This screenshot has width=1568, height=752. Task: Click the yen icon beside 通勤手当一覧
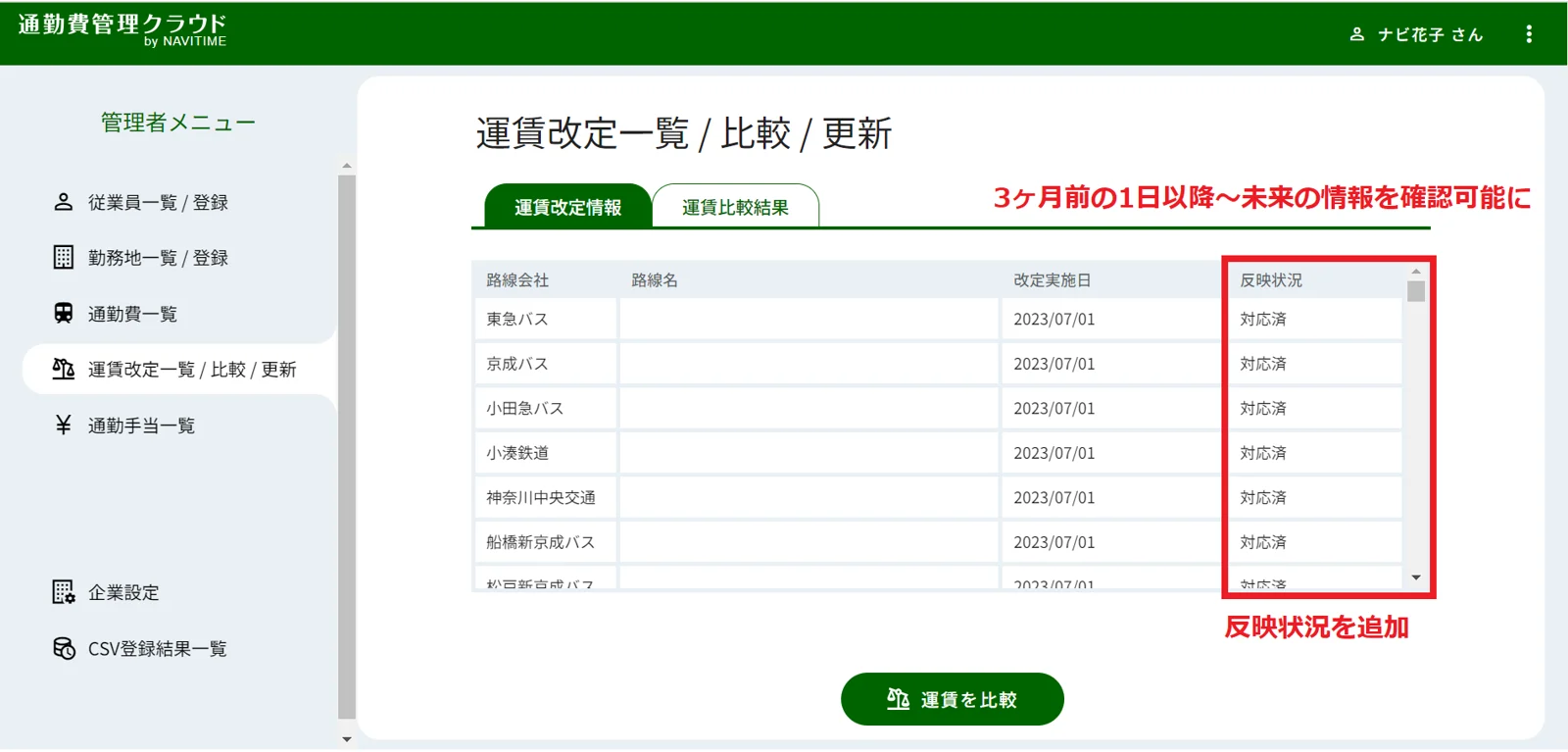(x=63, y=425)
